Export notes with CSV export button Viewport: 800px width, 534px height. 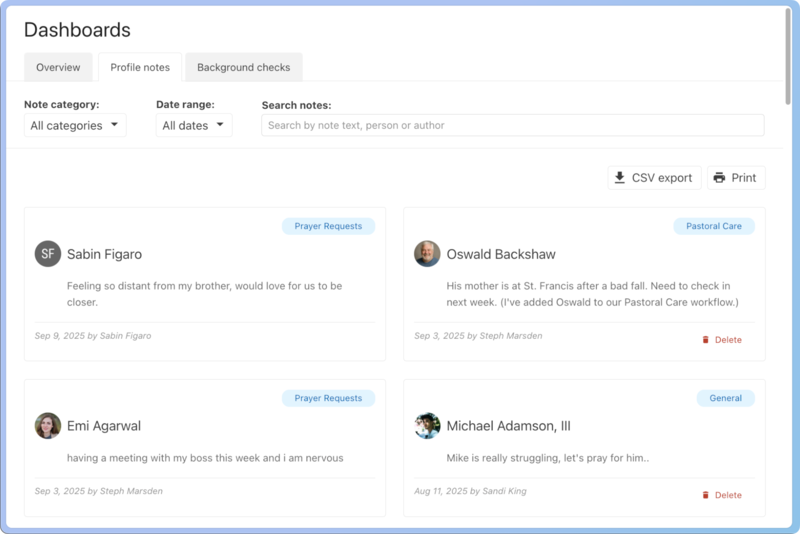click(654, 177)
